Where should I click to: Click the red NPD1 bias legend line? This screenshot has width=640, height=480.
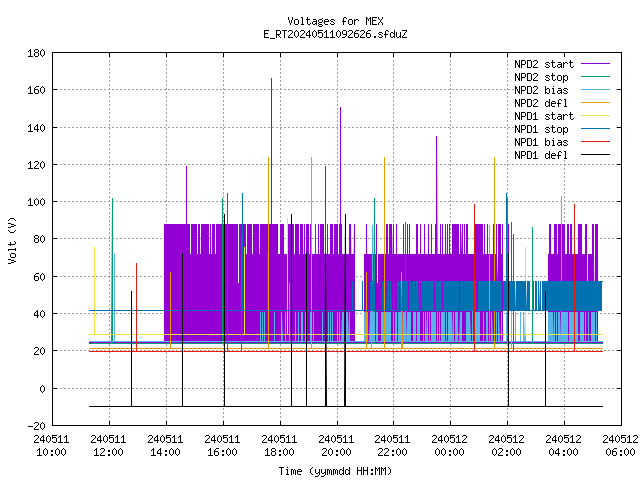click(596, 142)
